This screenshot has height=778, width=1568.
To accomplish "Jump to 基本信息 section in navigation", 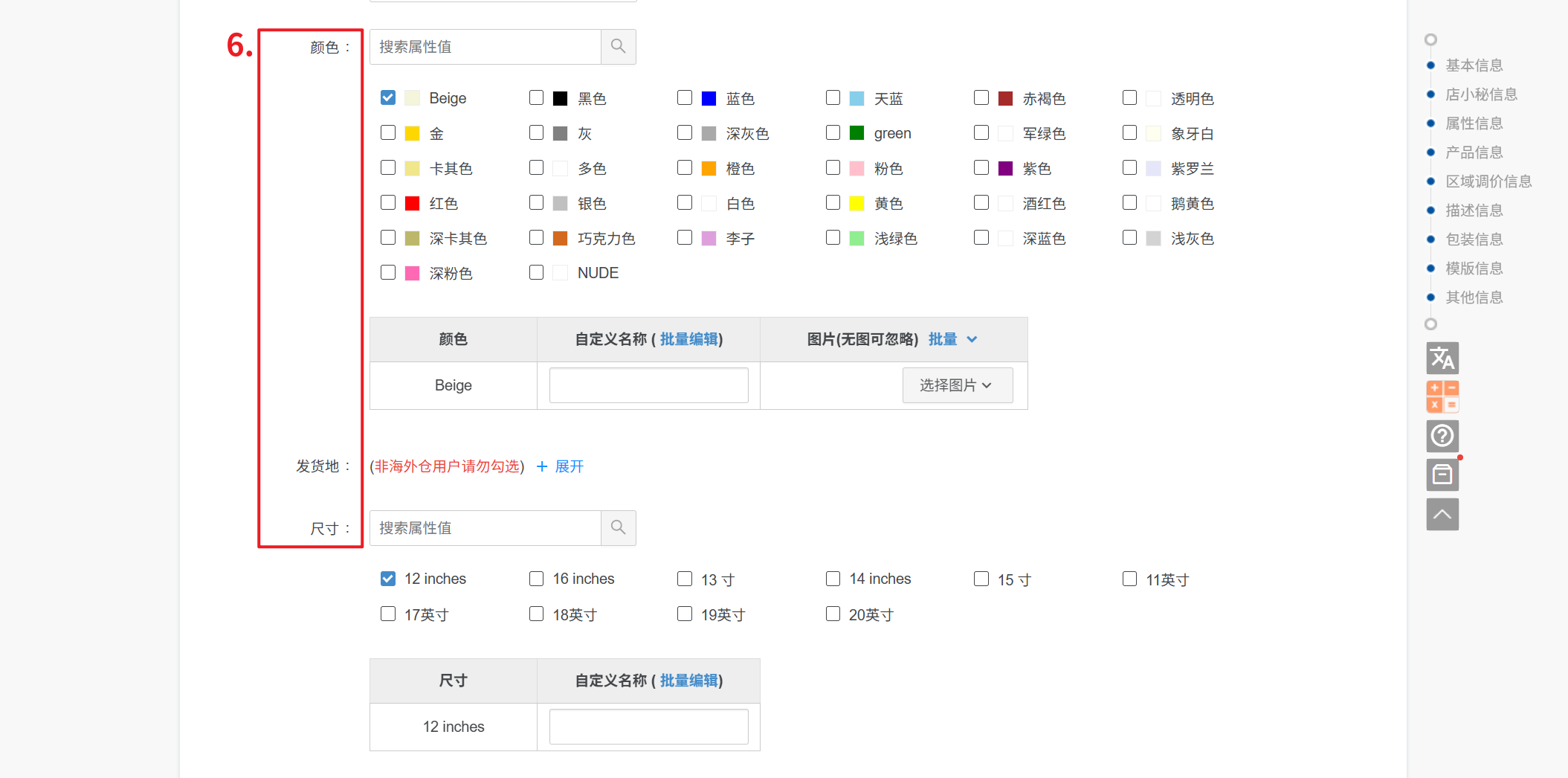I will [1474, 65].
